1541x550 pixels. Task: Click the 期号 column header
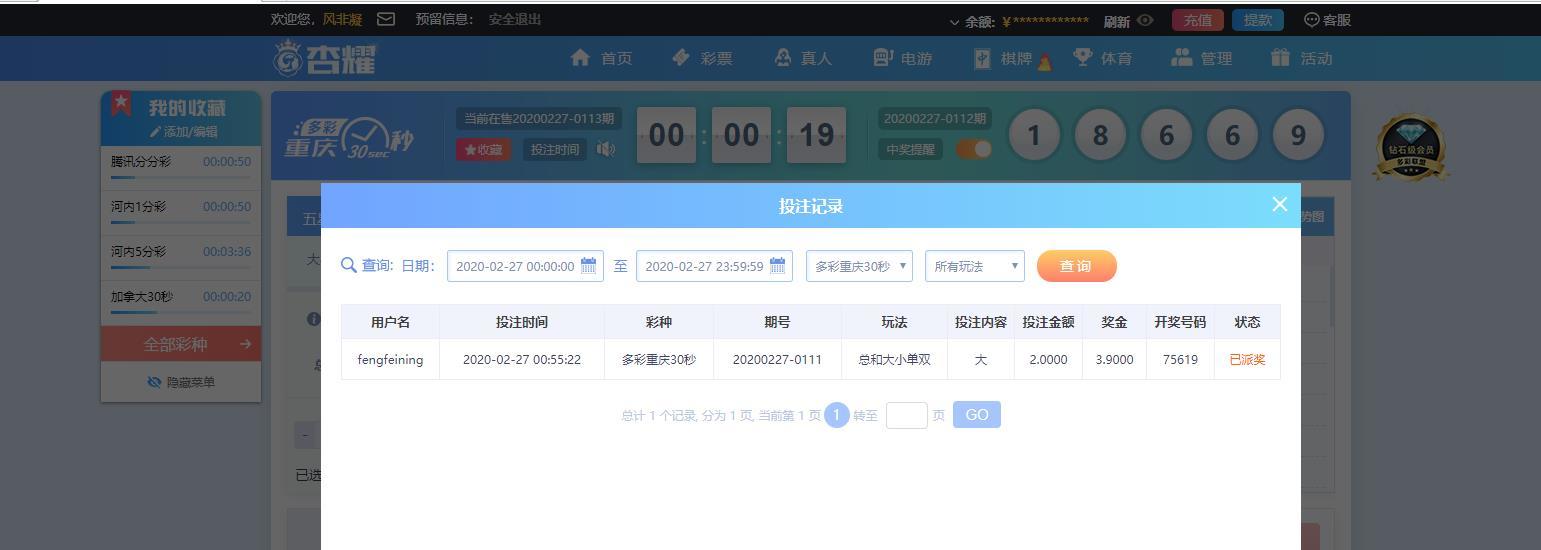(x=777, y=322)
